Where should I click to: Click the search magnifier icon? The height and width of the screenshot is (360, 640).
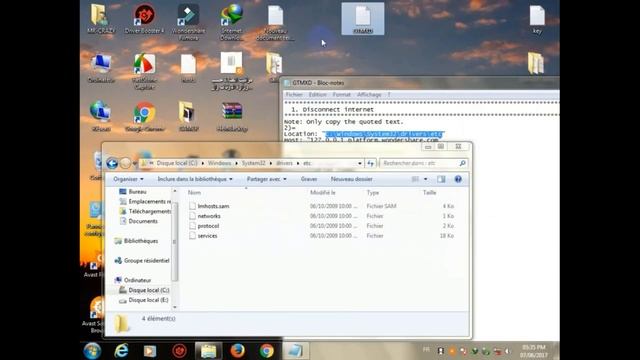point(462,163)
